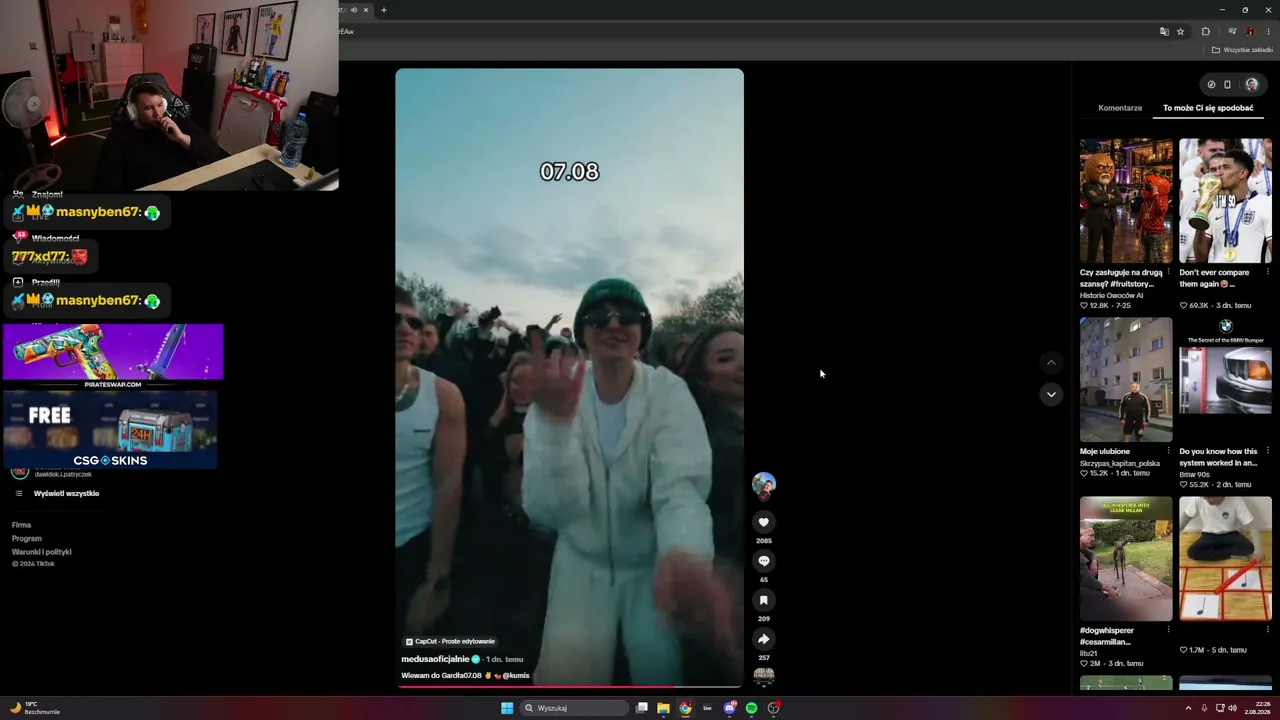Share the video using the arrow icon
Image resolution: width=1280 pixels, height=720 pixels.
pyautogui.click(x=764, y=639)
